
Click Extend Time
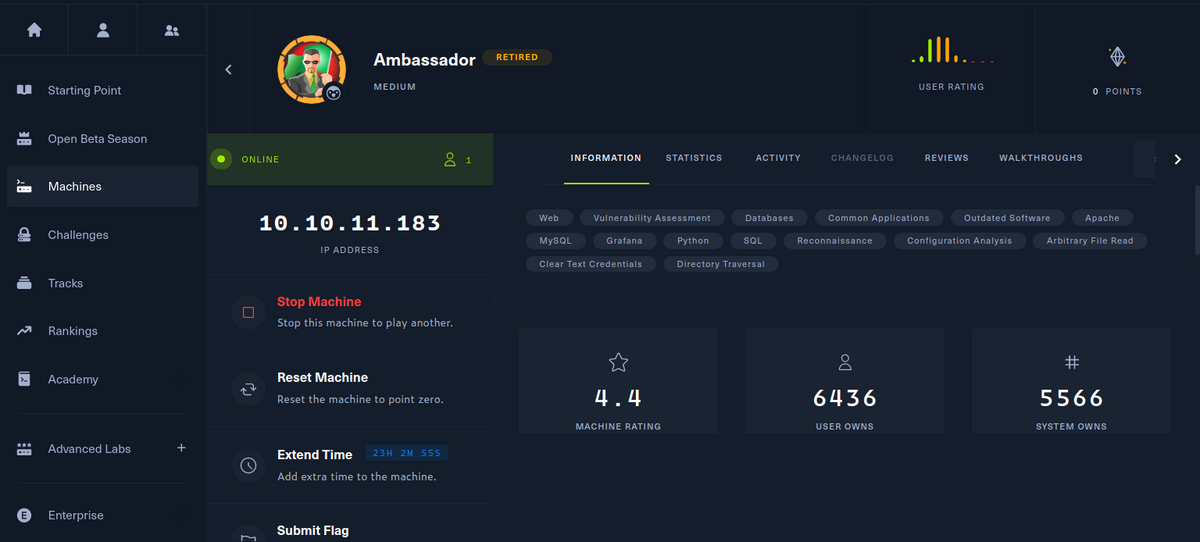(x=314, y=454)
